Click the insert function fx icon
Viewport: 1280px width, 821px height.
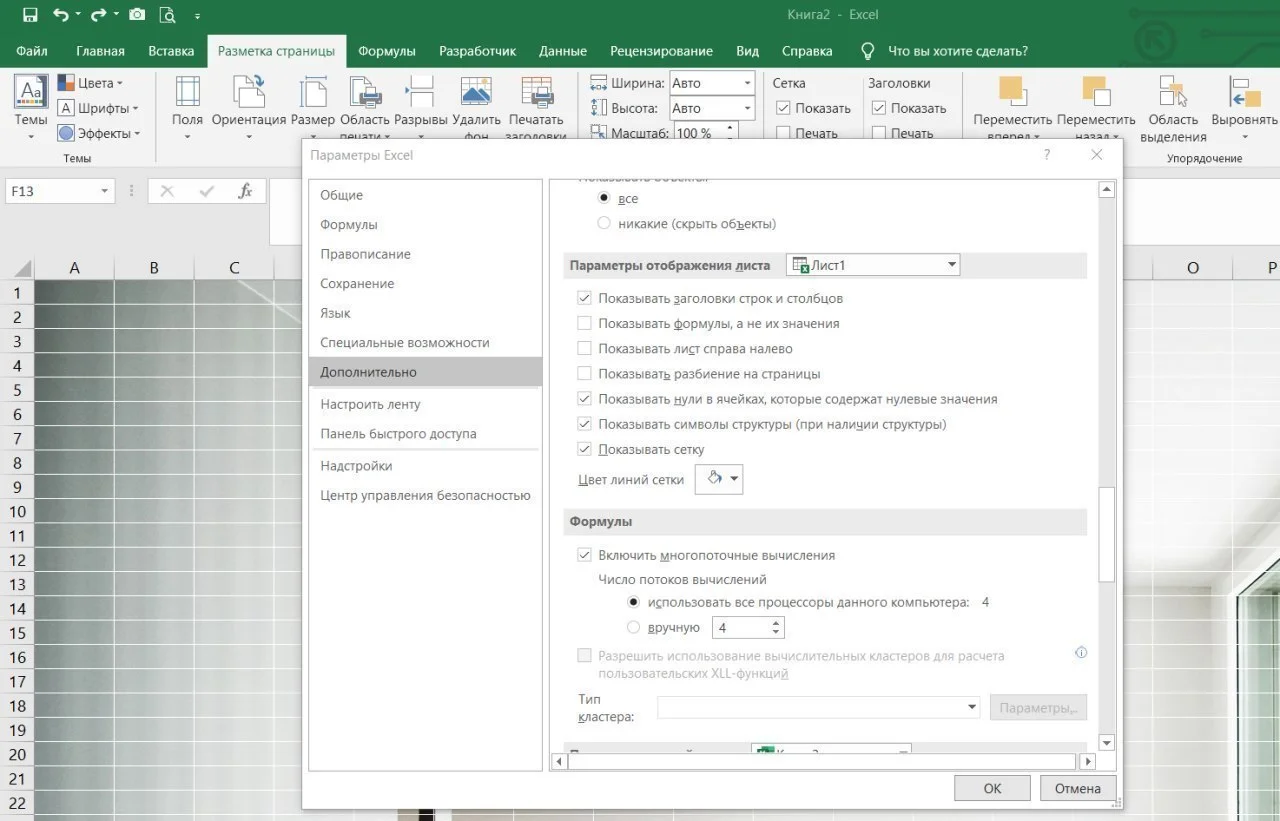[x=245, y=191]
